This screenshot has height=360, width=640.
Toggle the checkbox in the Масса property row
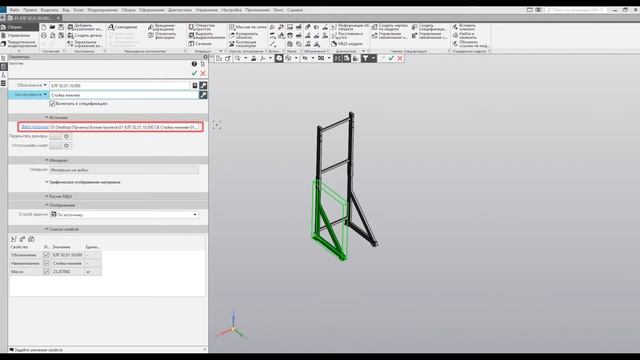tap(46, 271)
